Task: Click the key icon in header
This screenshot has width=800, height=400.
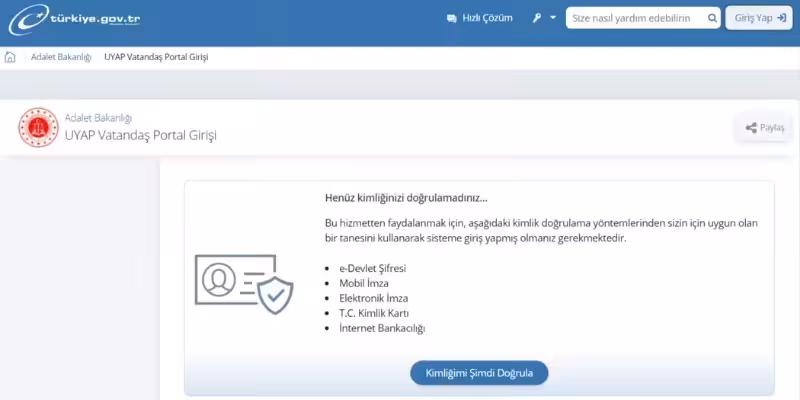Action: pos(537,18)
